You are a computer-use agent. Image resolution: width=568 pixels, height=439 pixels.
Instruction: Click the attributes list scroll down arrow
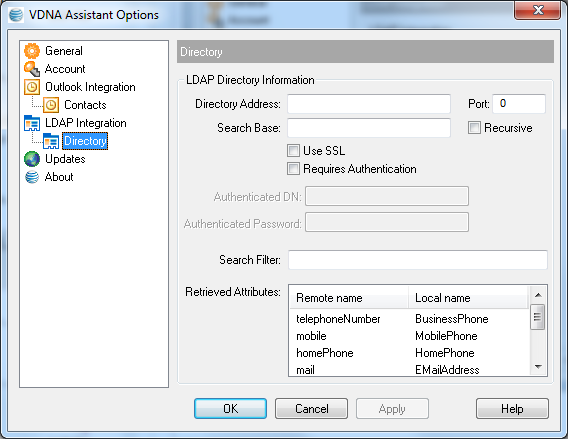coord(538,367)
